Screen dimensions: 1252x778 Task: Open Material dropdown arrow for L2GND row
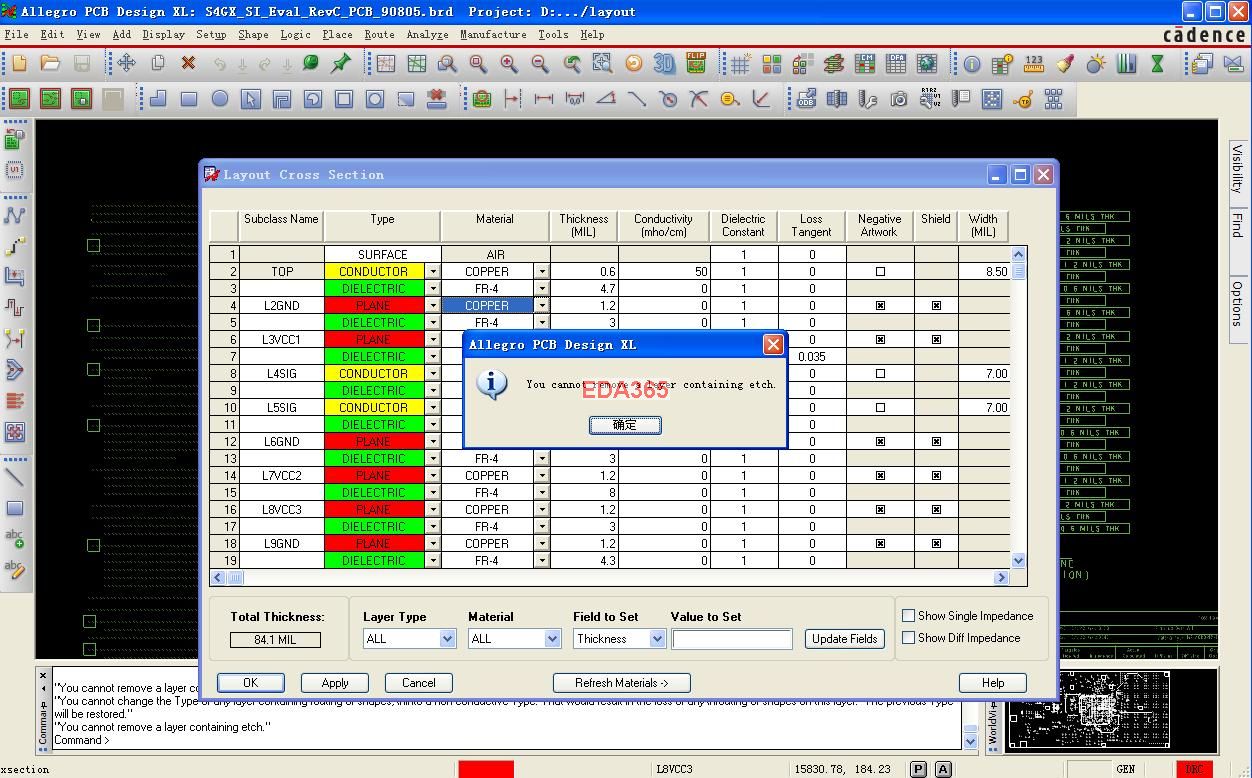click(542, 305)
